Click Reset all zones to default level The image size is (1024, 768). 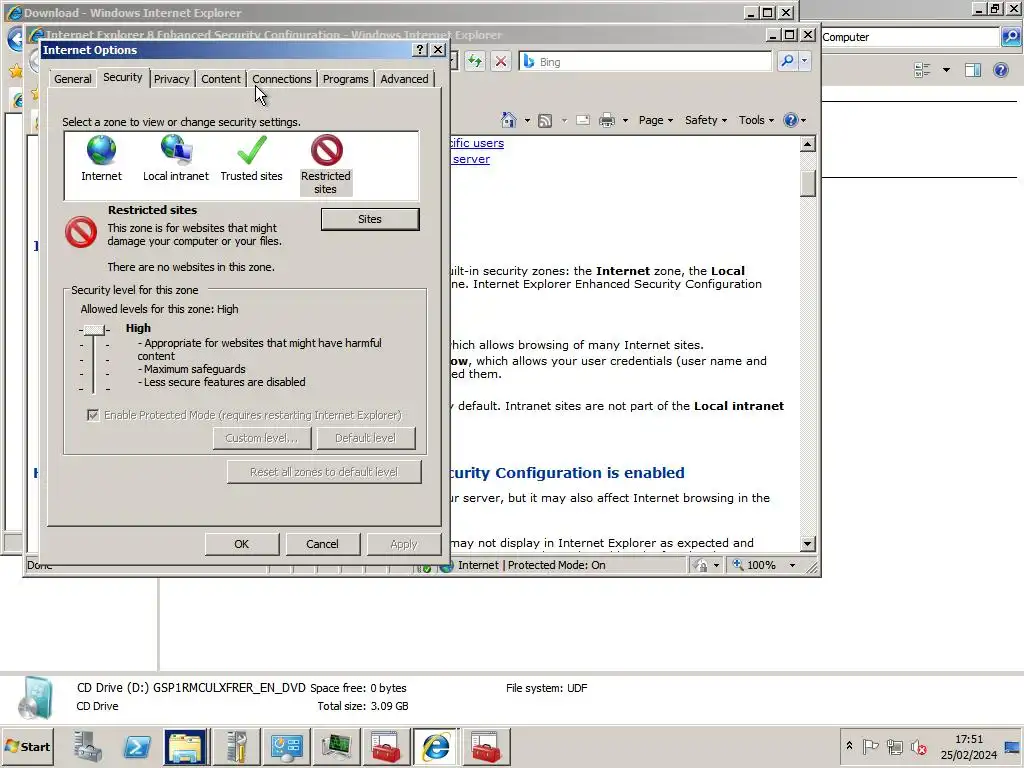324,472
